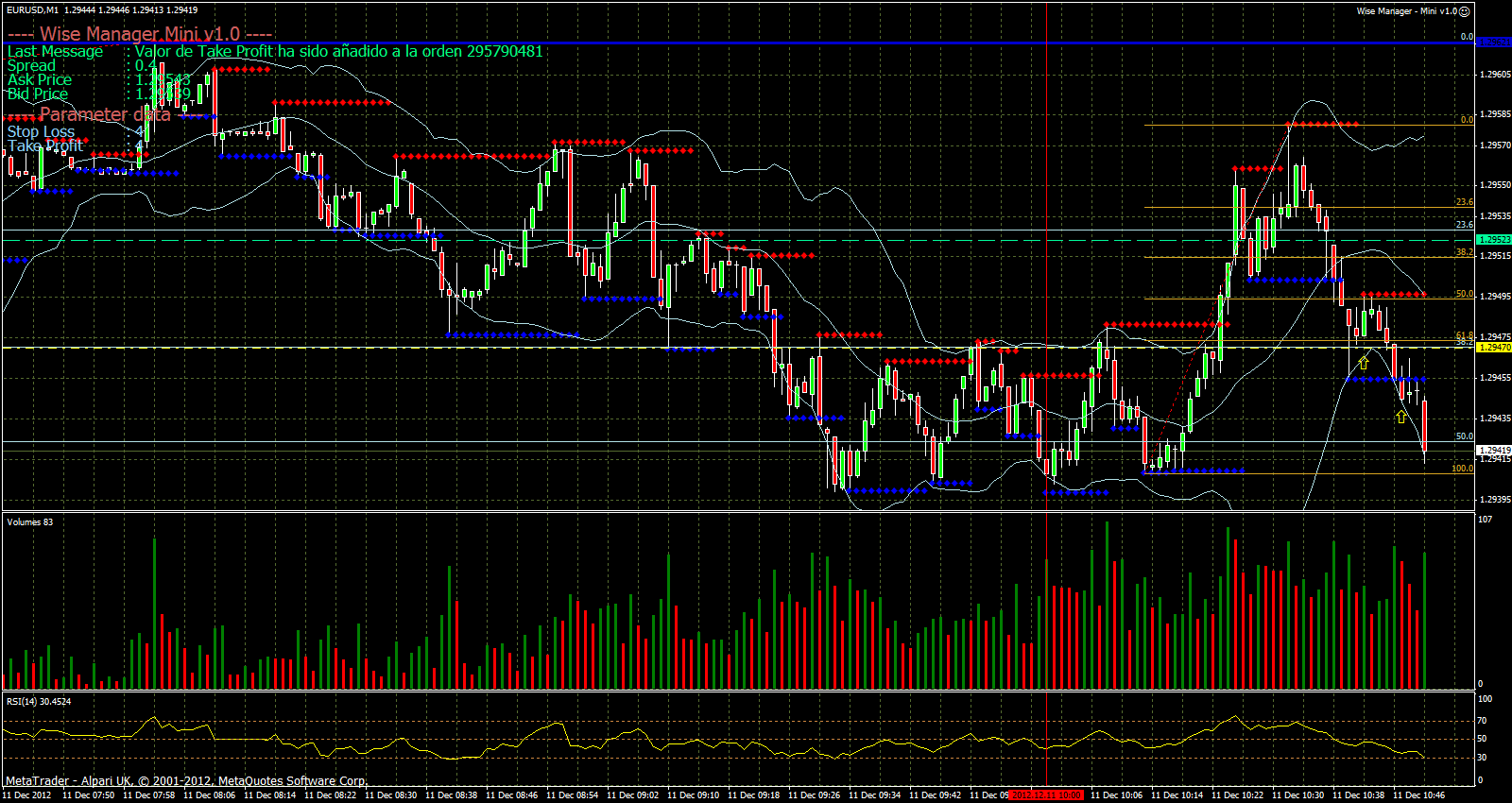The height and width of the screenshot is (803, 1512).
Task: Click the blue 1.29621 price label
Action: (x=1493, y=42)
